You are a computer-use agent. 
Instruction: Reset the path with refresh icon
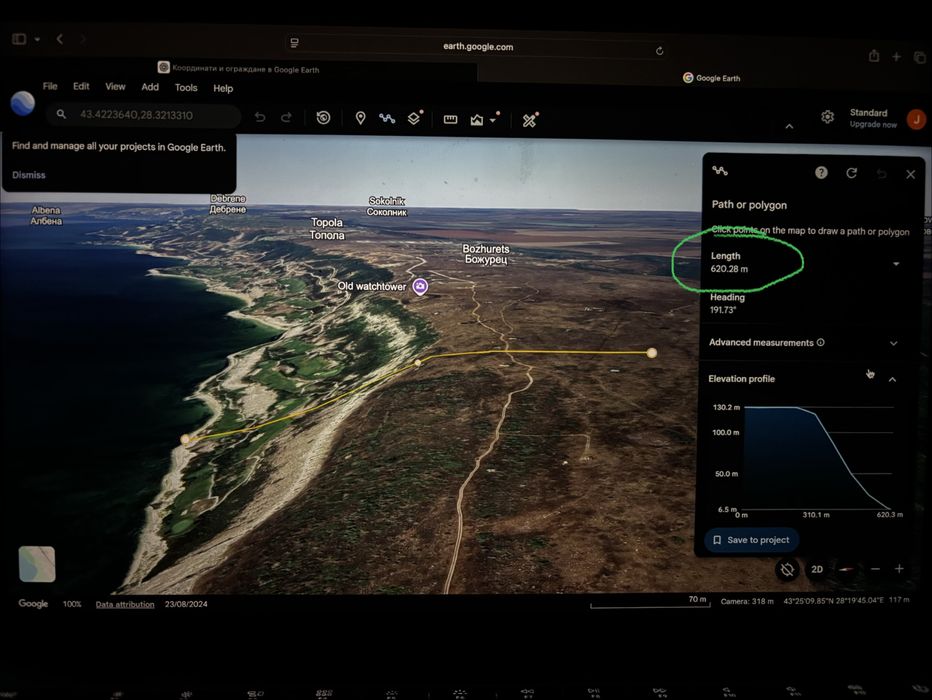(x=851, y=173)
